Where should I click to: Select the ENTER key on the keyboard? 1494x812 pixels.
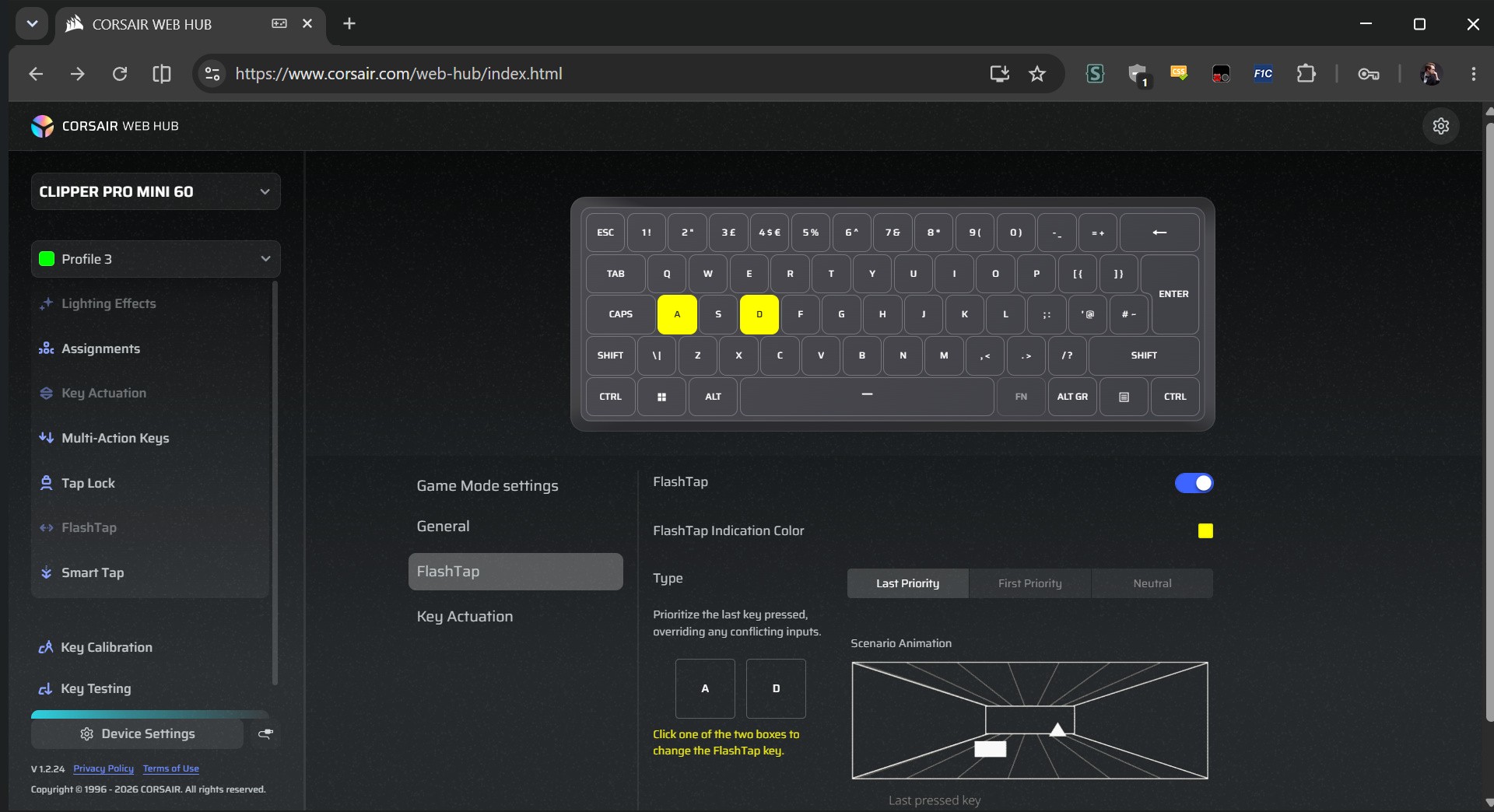point(1173,294)
